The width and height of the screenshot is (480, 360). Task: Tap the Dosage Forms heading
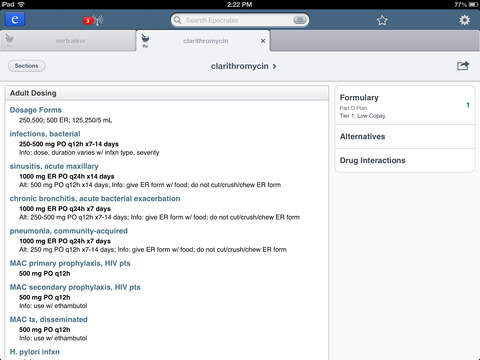pyautogui.click(x=36, y=110)
